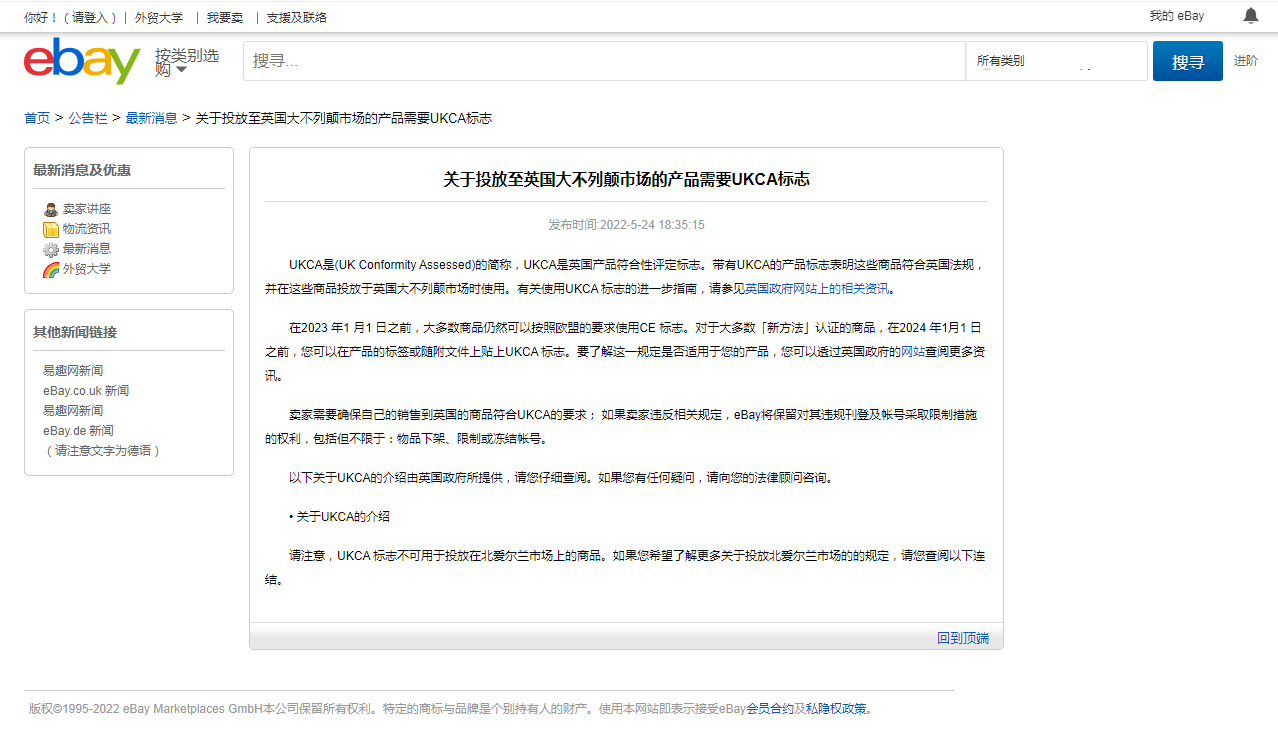1278x732 pixels.
Task: Click the blue 搜寻 search button
Action: pyautogui.click(x=1187, y=60)
